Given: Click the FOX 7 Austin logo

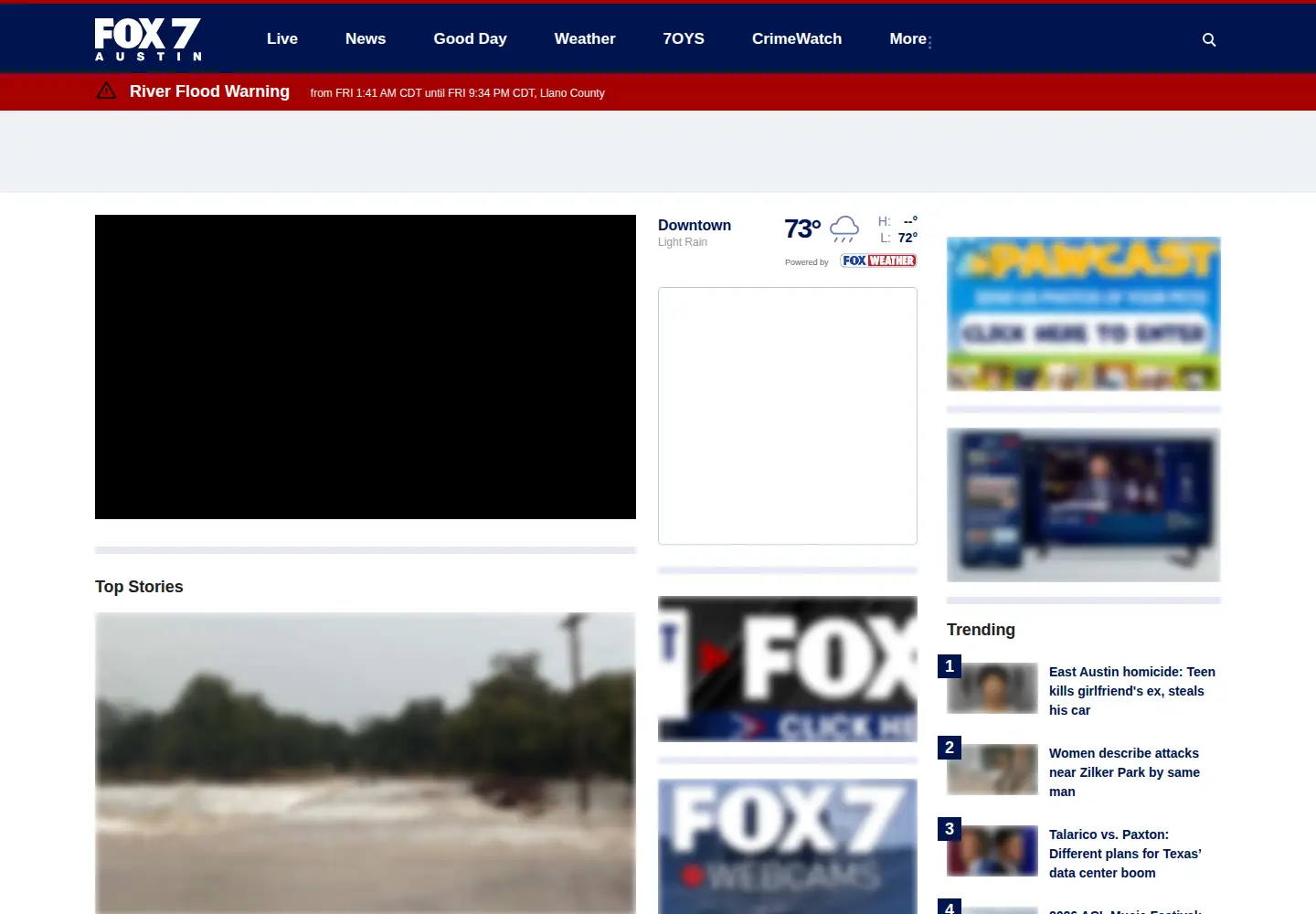Looking at the screenshot, I should click(x=148, y=39).
